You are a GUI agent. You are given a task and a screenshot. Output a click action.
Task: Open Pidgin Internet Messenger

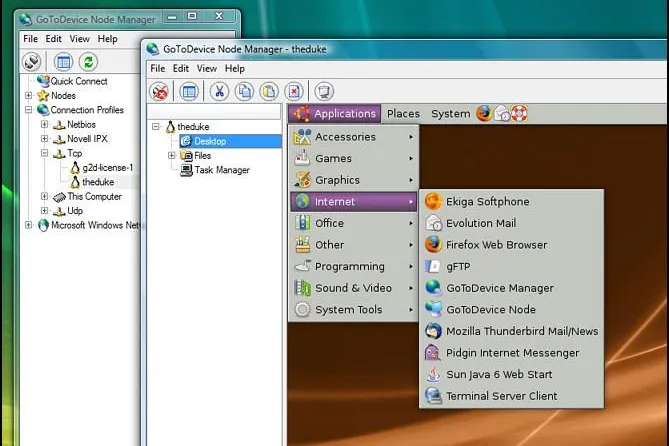coord(511,353)
